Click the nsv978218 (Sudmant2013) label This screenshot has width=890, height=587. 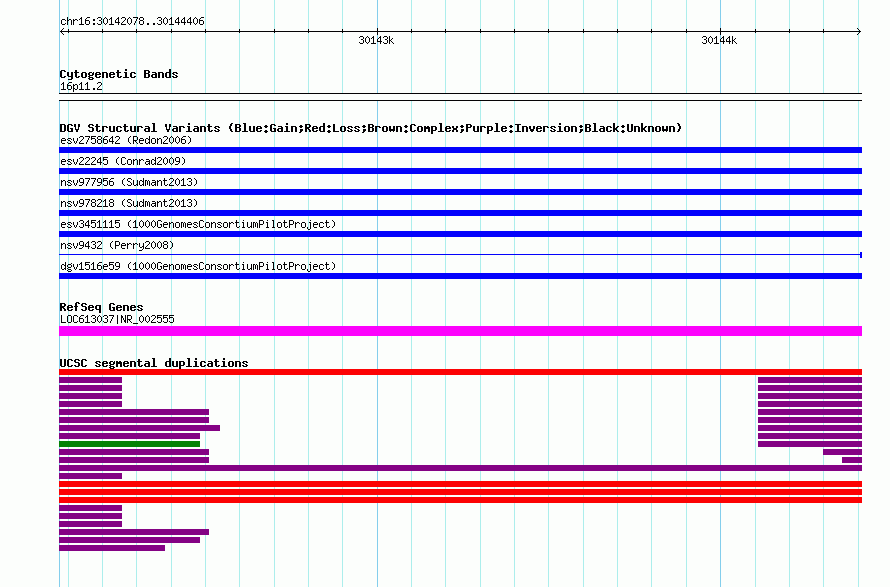[x=129, y=203]
